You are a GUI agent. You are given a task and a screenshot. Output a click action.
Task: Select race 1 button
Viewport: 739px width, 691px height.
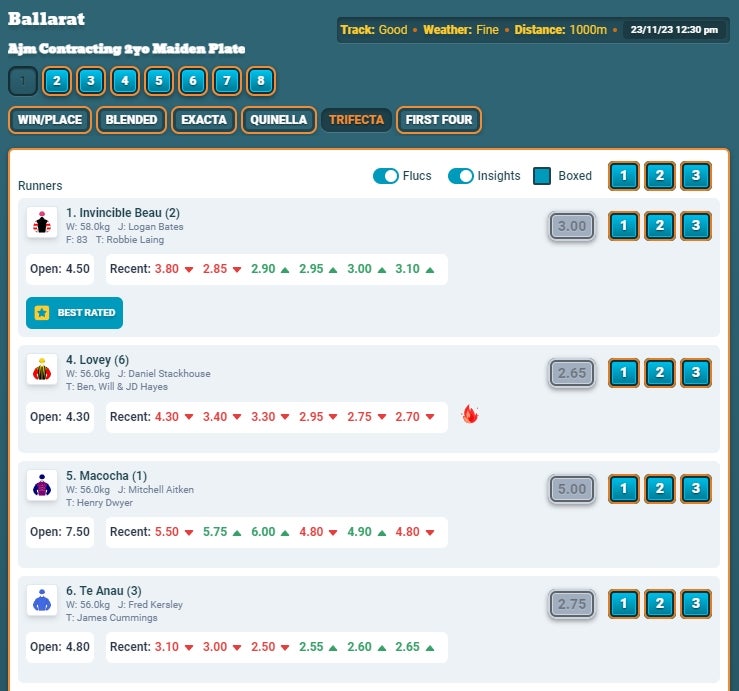(23, 81)
